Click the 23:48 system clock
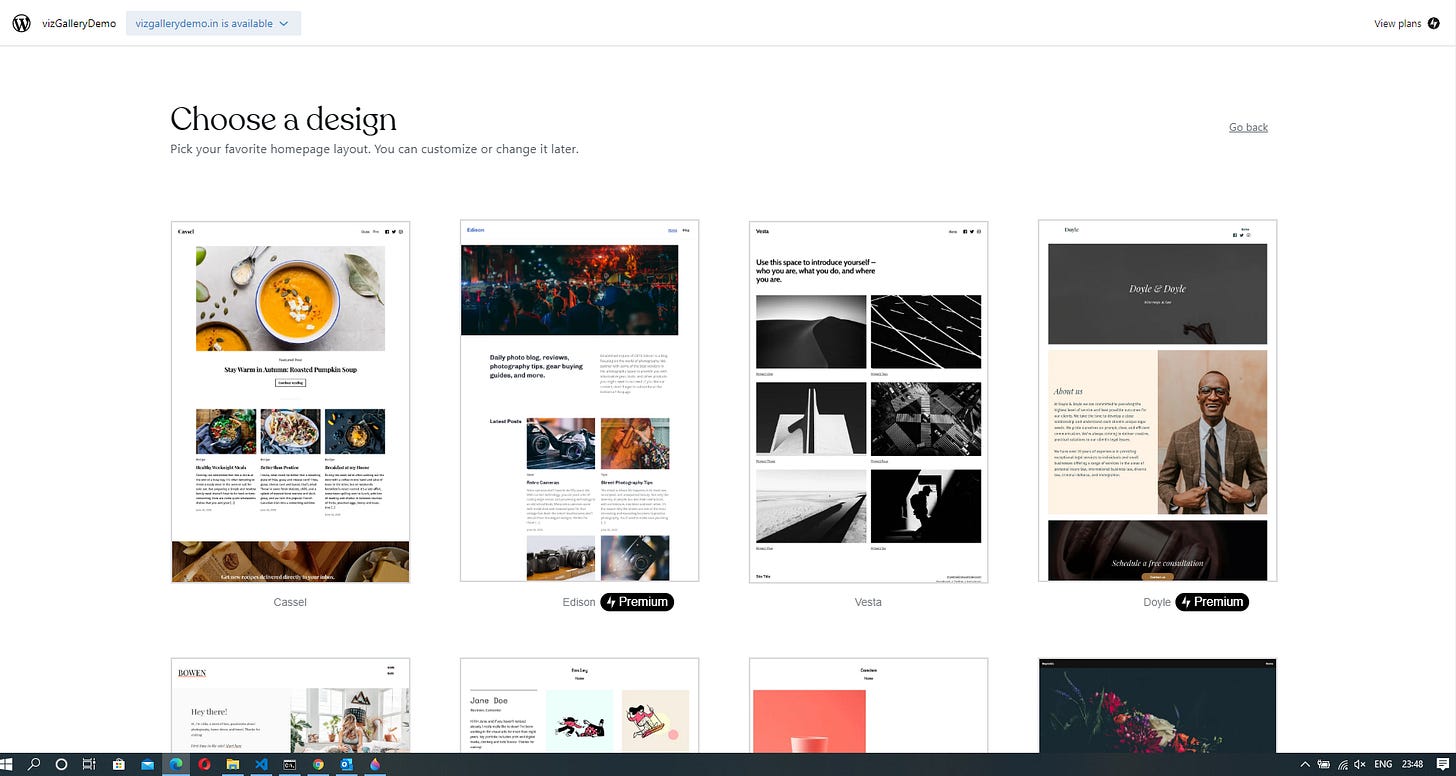This screenshot has width=1456, height=776. (1412, 764)
